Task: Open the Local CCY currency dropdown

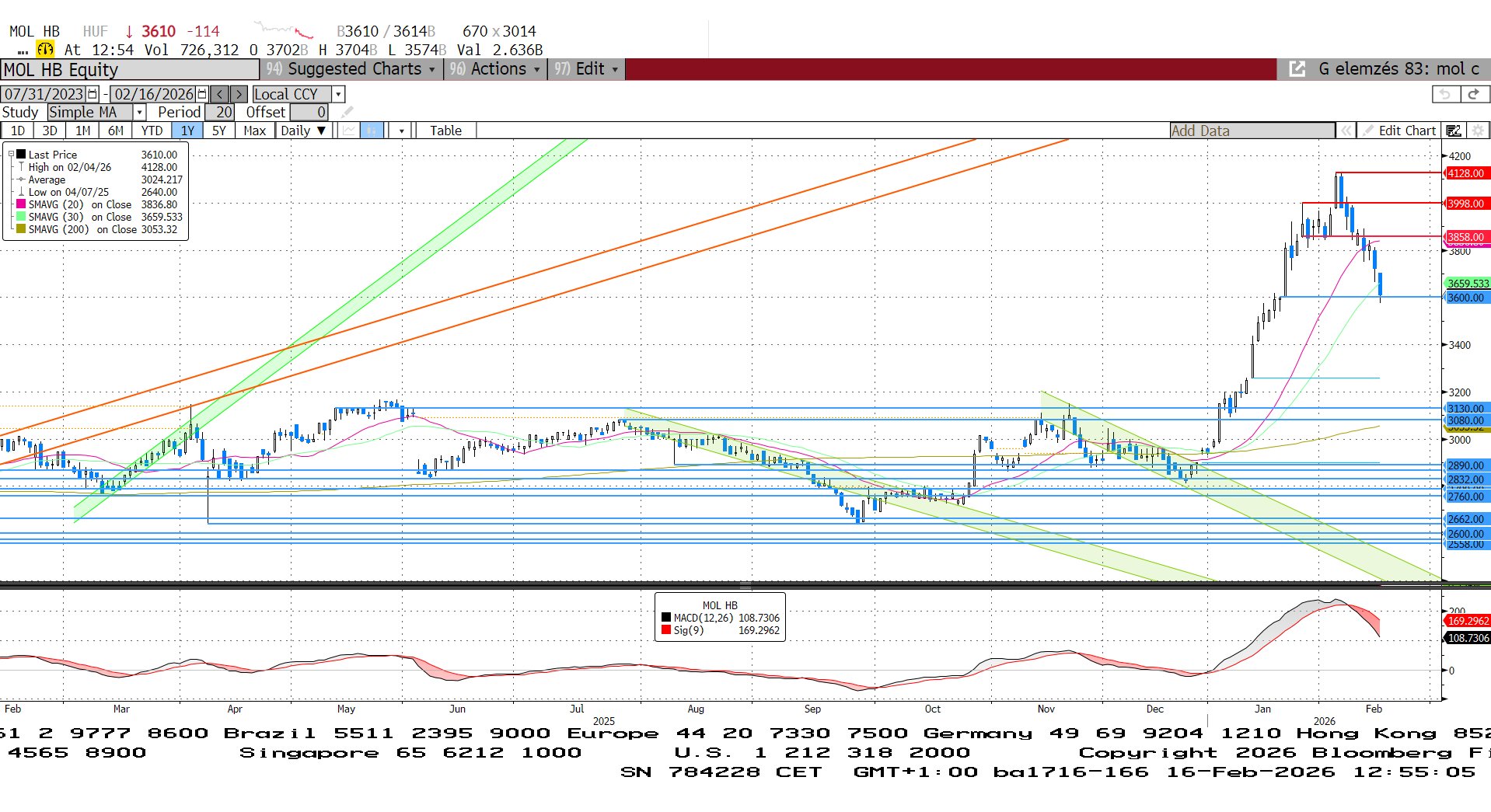Action: [338, 94]
